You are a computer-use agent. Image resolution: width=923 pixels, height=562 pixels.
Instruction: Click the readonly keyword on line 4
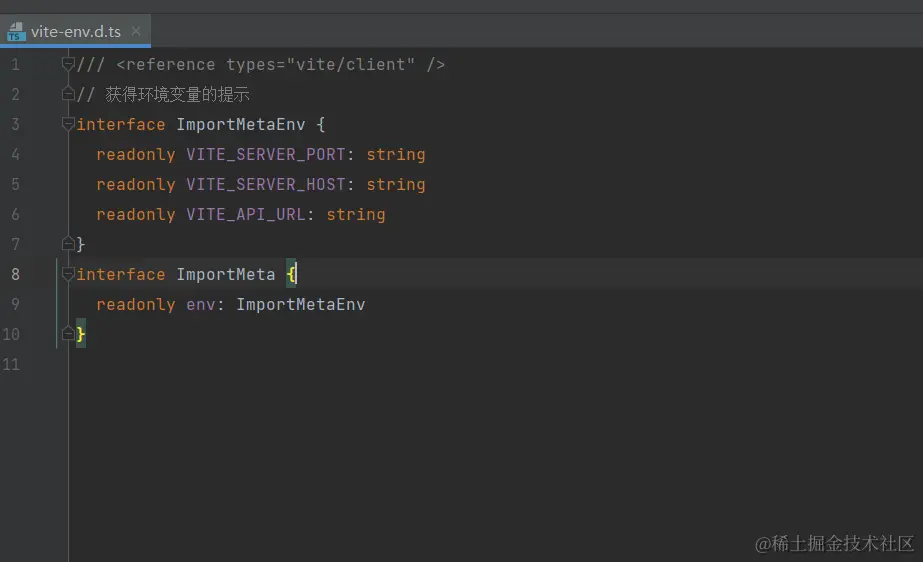coord(136,154)
